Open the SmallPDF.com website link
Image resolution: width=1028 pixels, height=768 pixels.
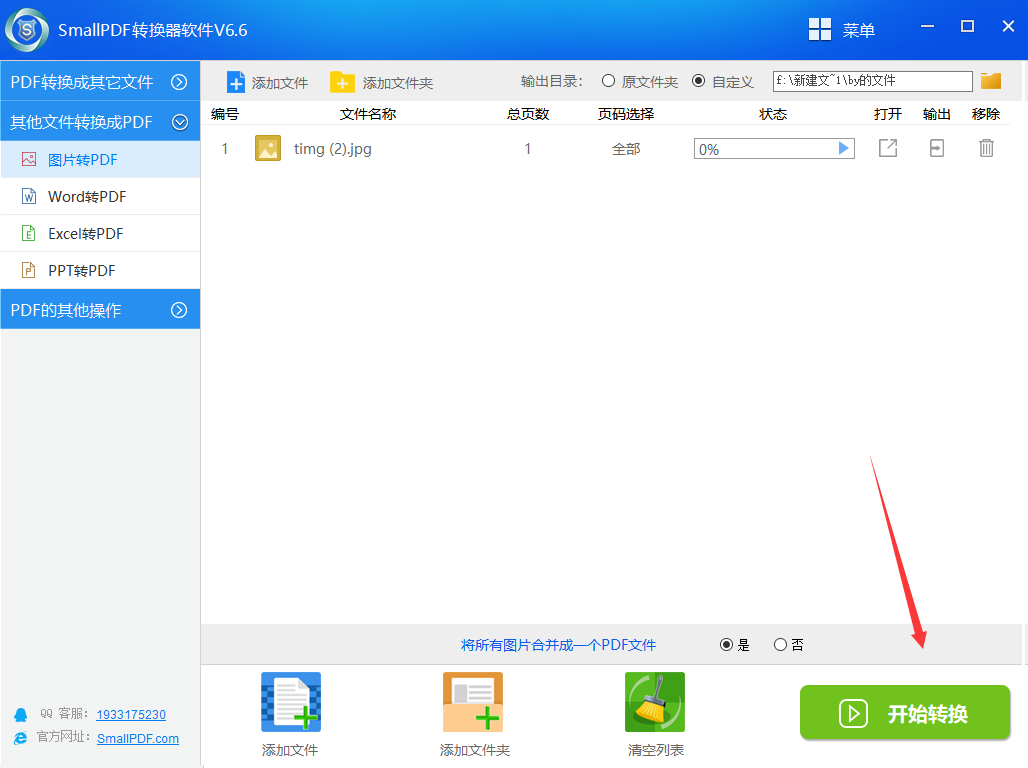tap(138, 738)
